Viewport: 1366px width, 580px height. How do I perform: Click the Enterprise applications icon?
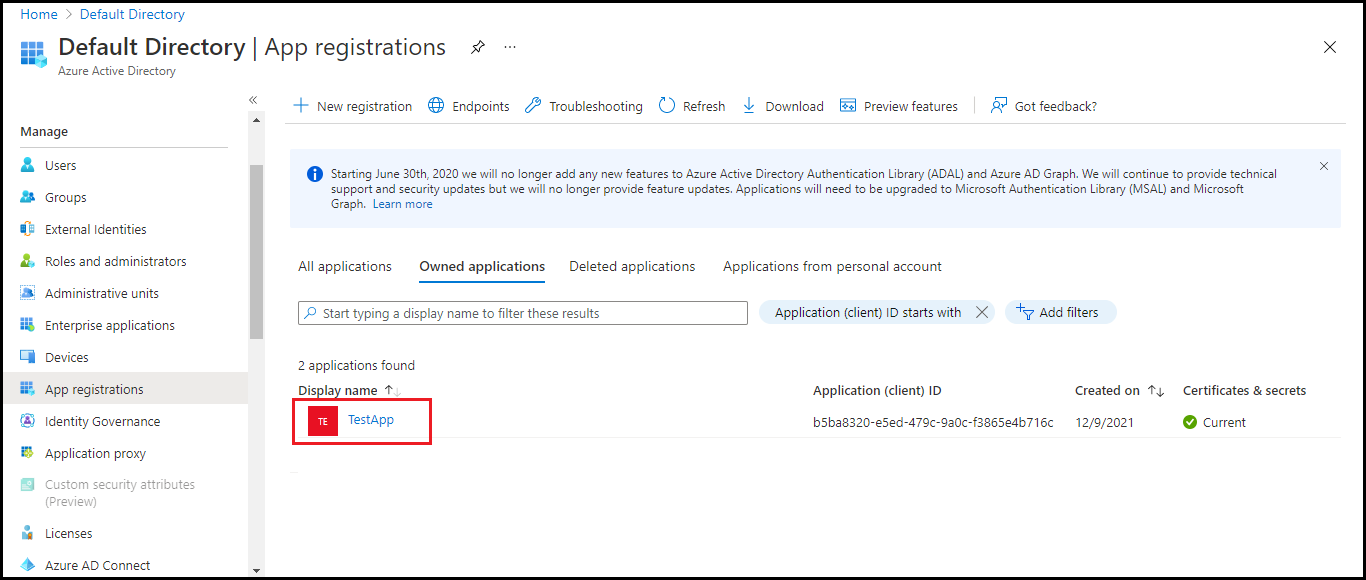[27, 325]
